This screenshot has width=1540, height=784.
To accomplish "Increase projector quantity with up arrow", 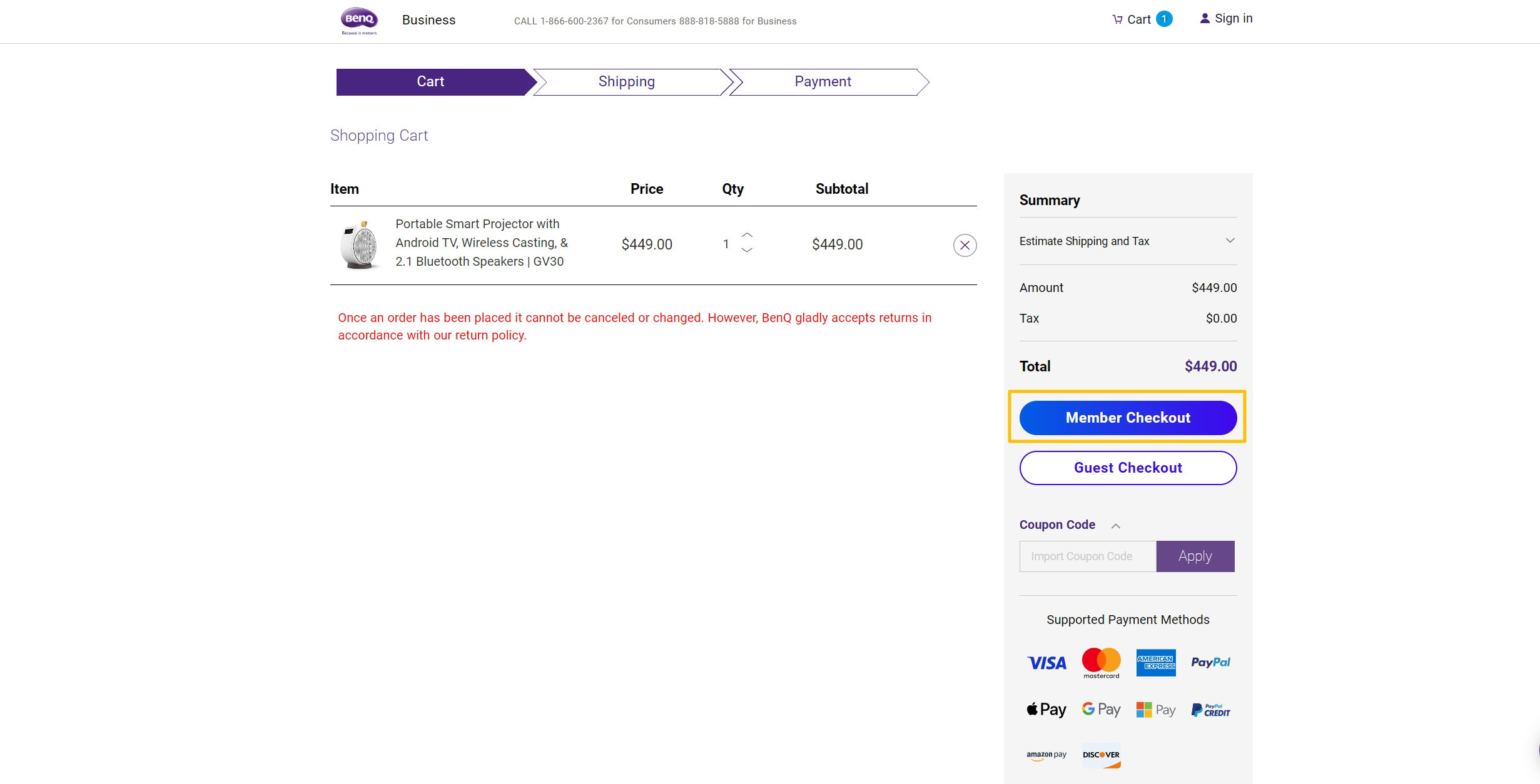I will pos(747,235).
